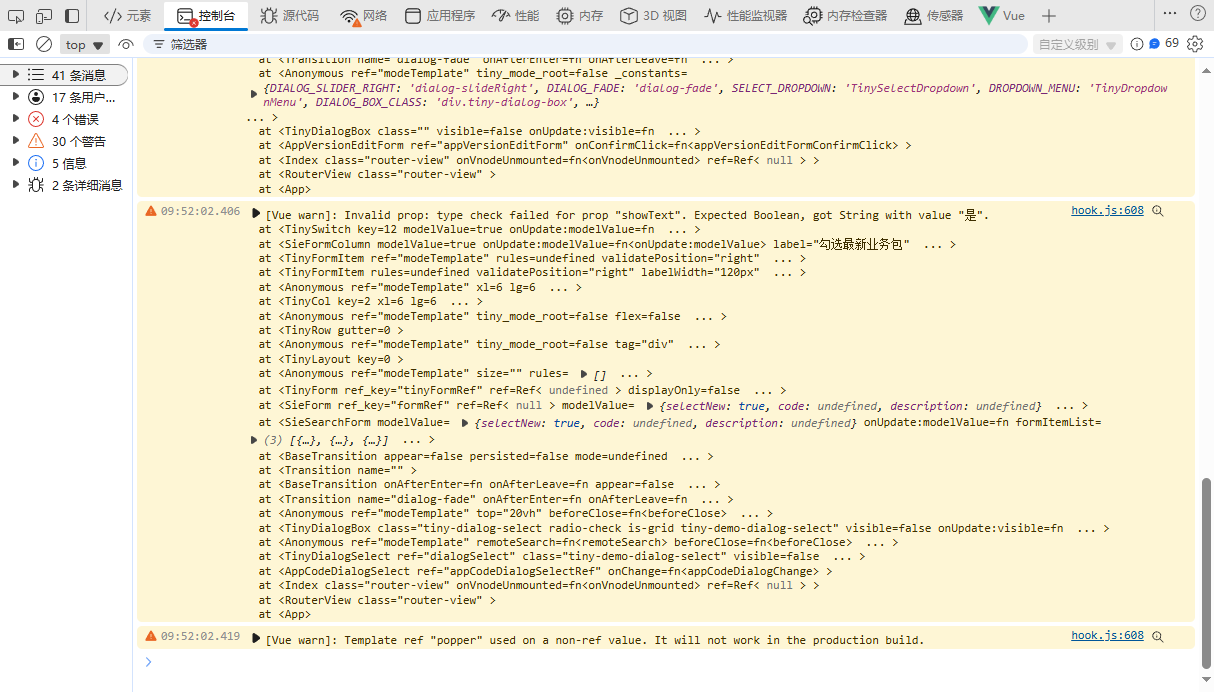Open the three-dots customize DevTools menu

coord(1170,14)
